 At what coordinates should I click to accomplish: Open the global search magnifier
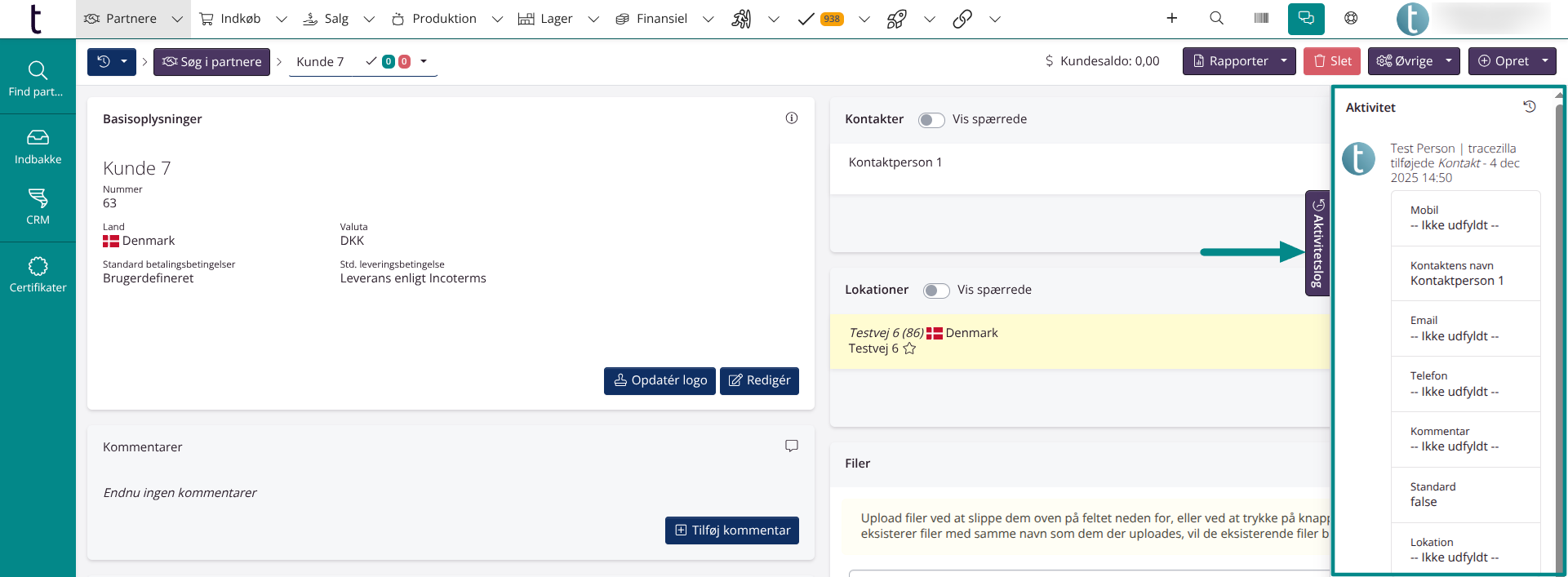[1216, 18]
